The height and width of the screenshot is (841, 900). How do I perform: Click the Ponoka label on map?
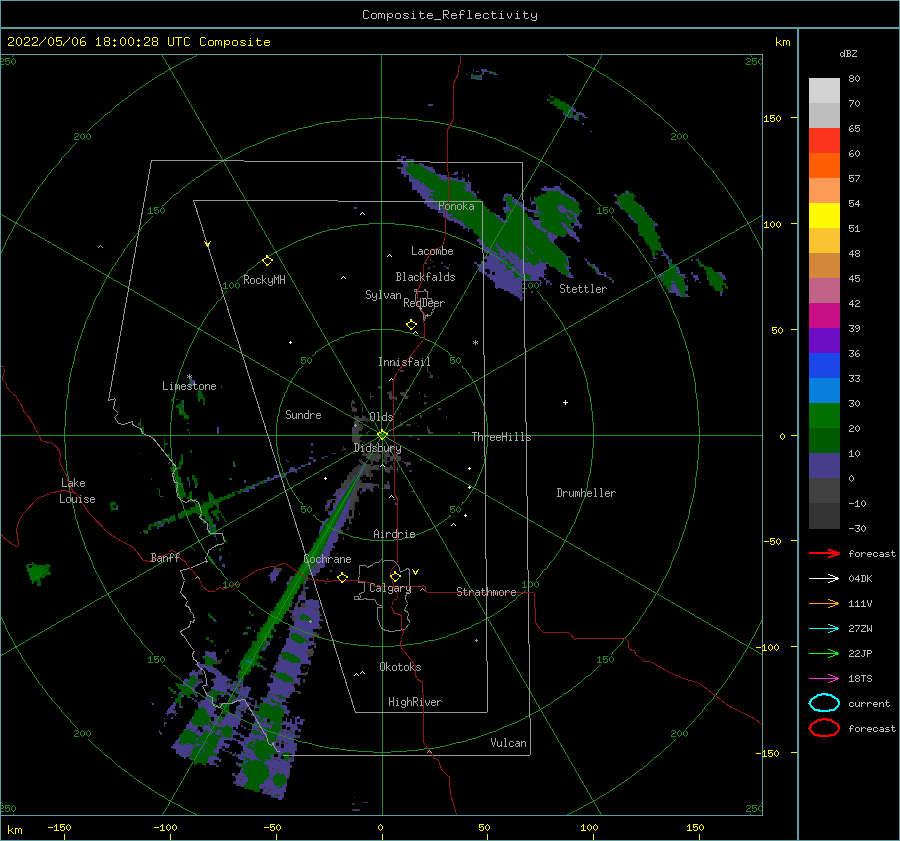click(456, 206)
